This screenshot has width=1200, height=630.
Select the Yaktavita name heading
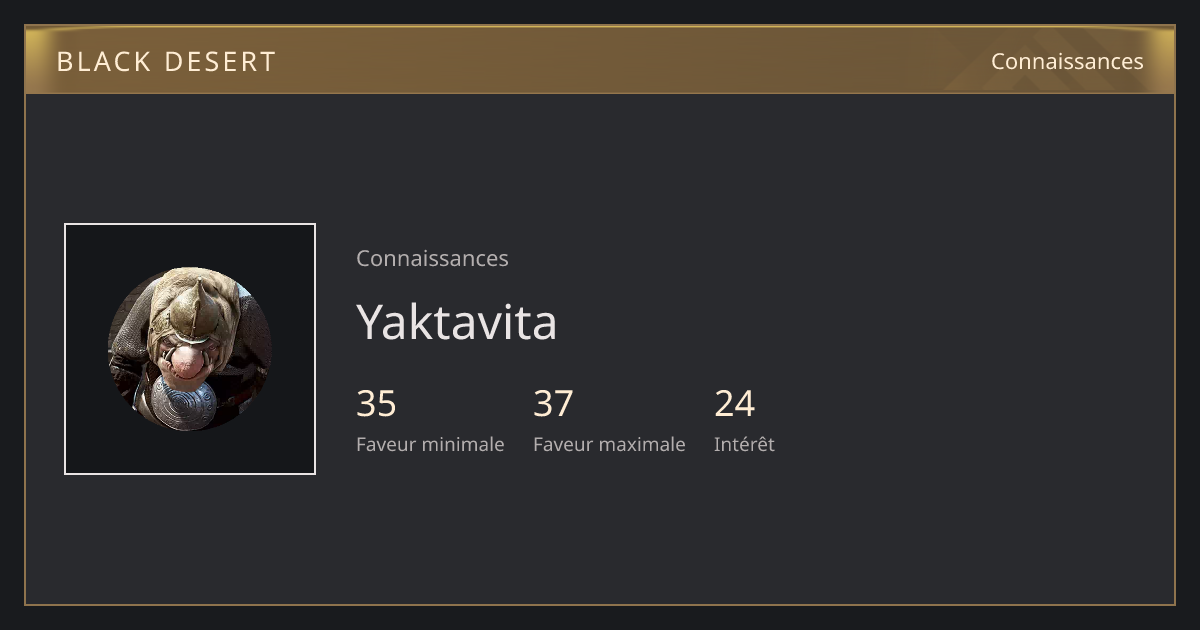[x=456, y=322]
